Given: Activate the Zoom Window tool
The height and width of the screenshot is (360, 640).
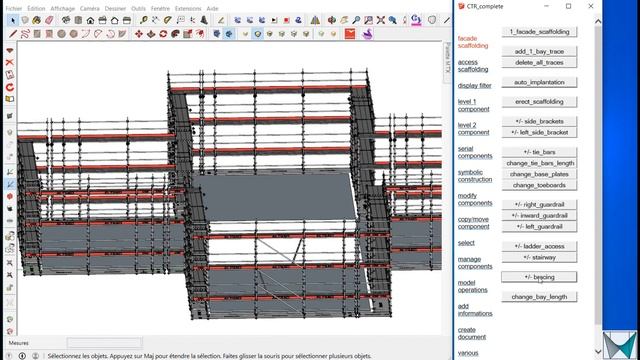Looking at the screenshot, I should (x=369, y=20).
